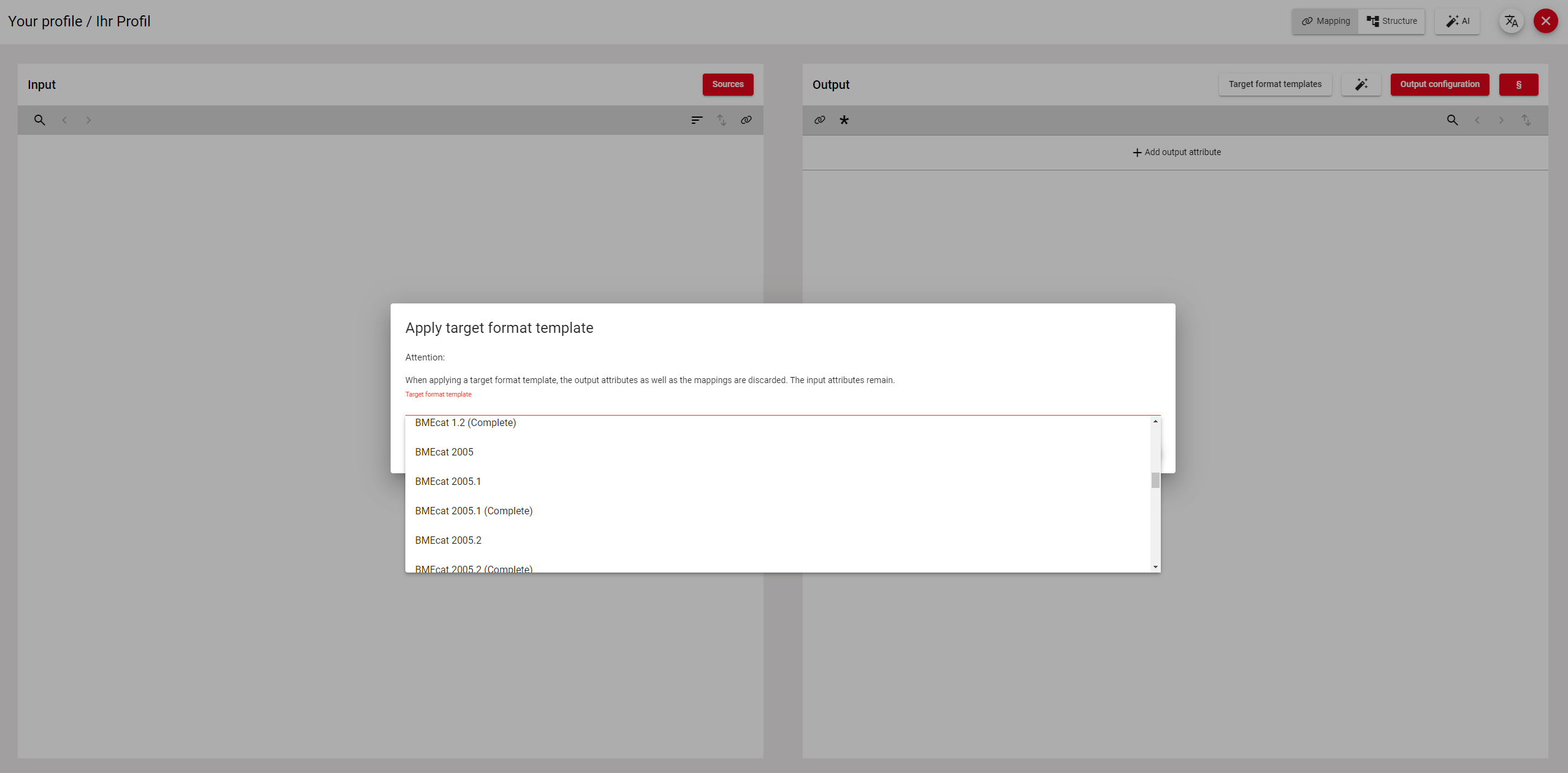Open Output configuration

click(x=1439, y=85)
